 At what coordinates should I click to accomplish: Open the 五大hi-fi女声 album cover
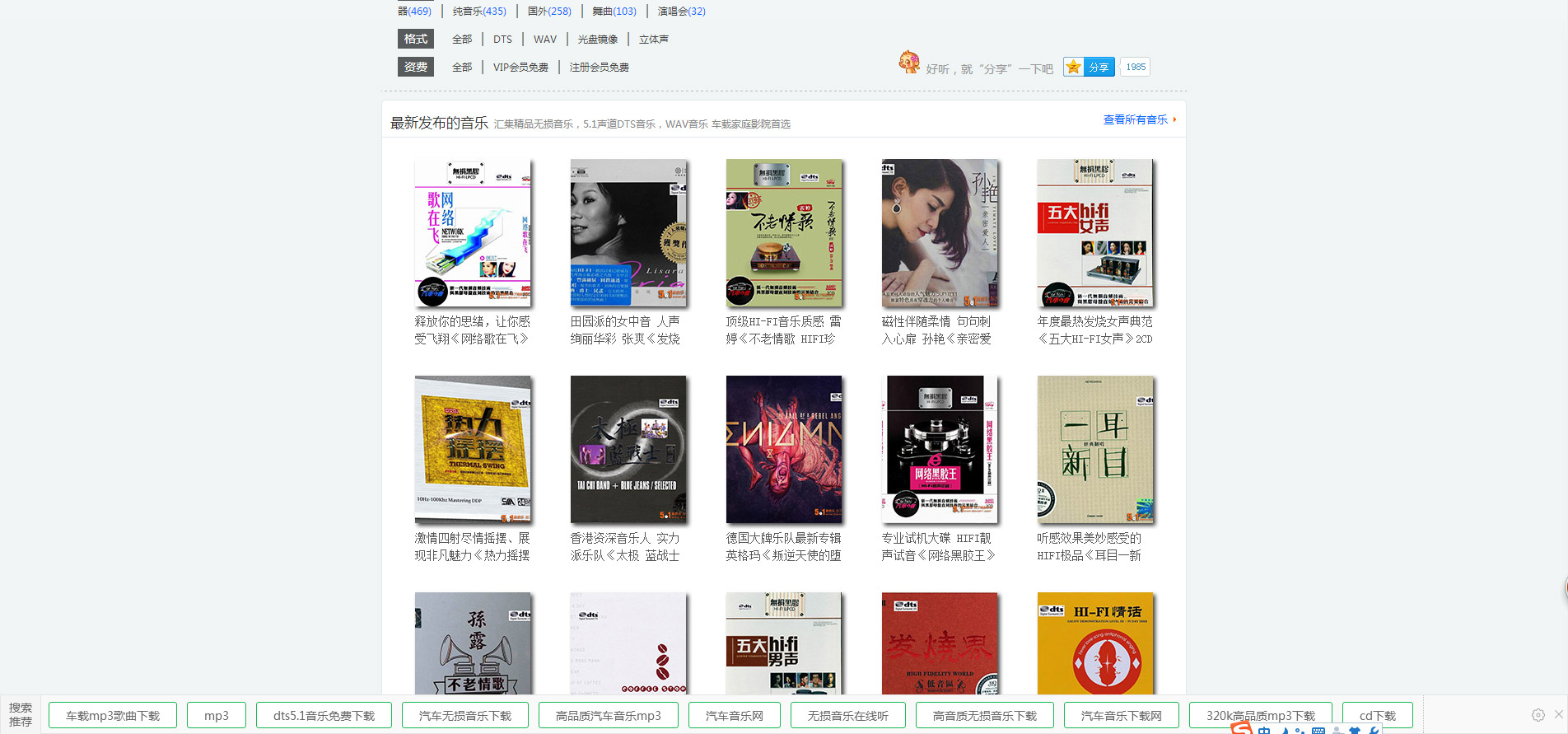(x=1095, y=233)
